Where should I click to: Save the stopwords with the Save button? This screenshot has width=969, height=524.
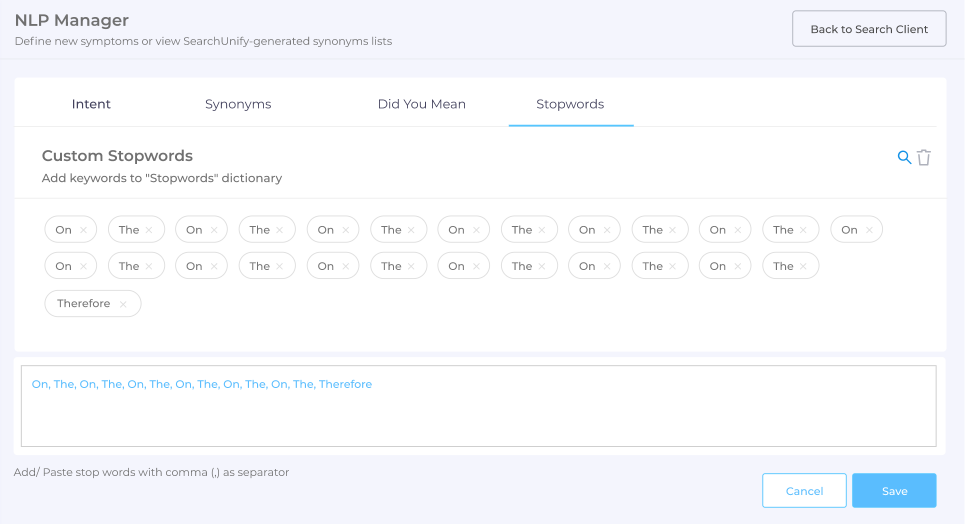(894, 491)
